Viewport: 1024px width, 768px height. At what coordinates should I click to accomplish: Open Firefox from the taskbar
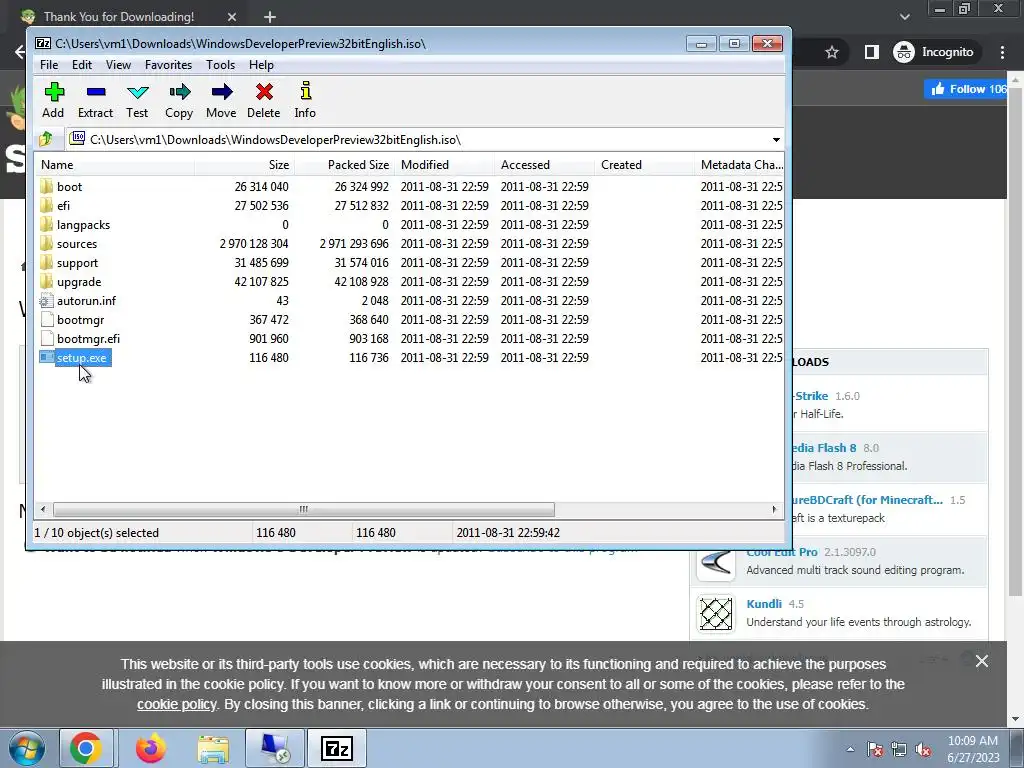pyautogui.click(x=151, y=748)
